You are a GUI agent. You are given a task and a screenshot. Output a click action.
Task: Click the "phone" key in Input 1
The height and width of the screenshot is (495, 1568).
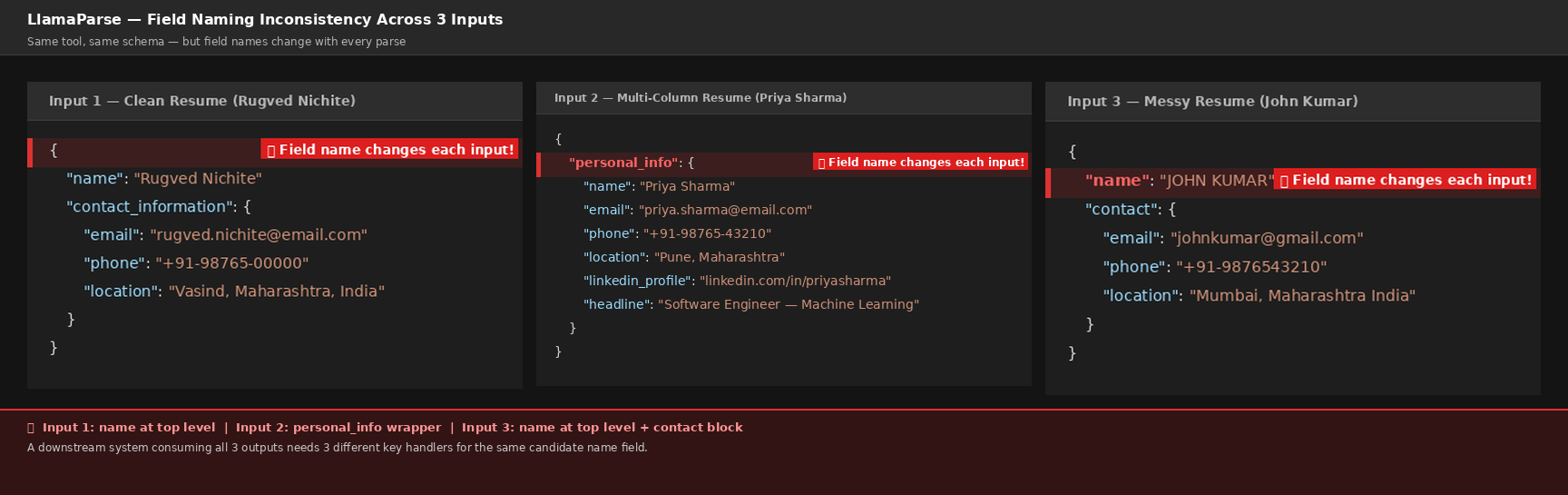pyautogui.click(x=115, y=263)
